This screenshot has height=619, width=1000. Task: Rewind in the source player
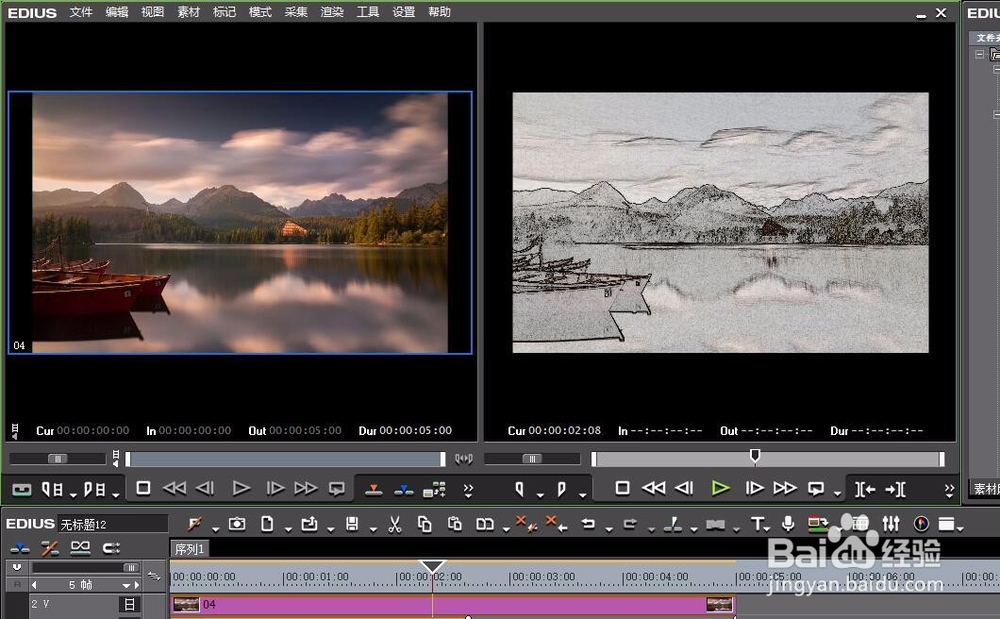point(174,488)
